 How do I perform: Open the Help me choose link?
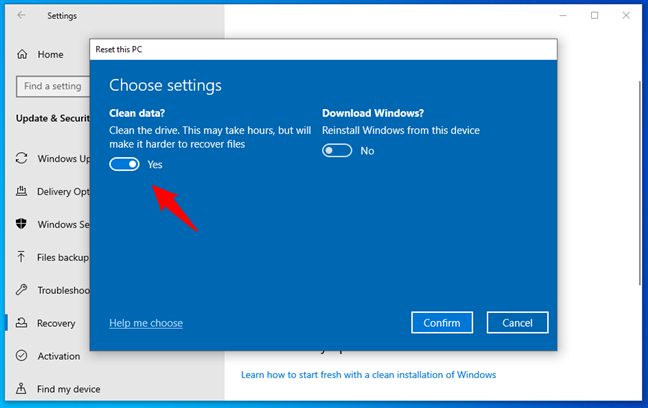pos(146,323)
